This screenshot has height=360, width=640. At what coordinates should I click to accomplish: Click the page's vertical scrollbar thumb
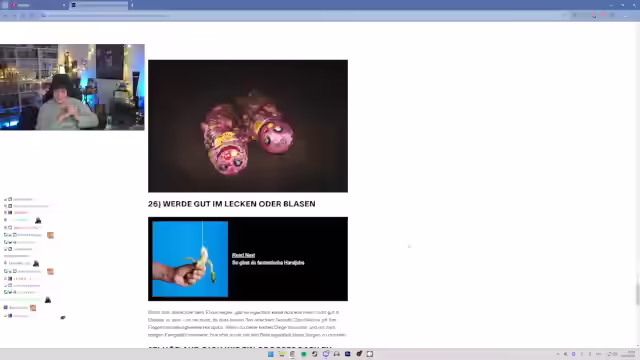(638, 290)
